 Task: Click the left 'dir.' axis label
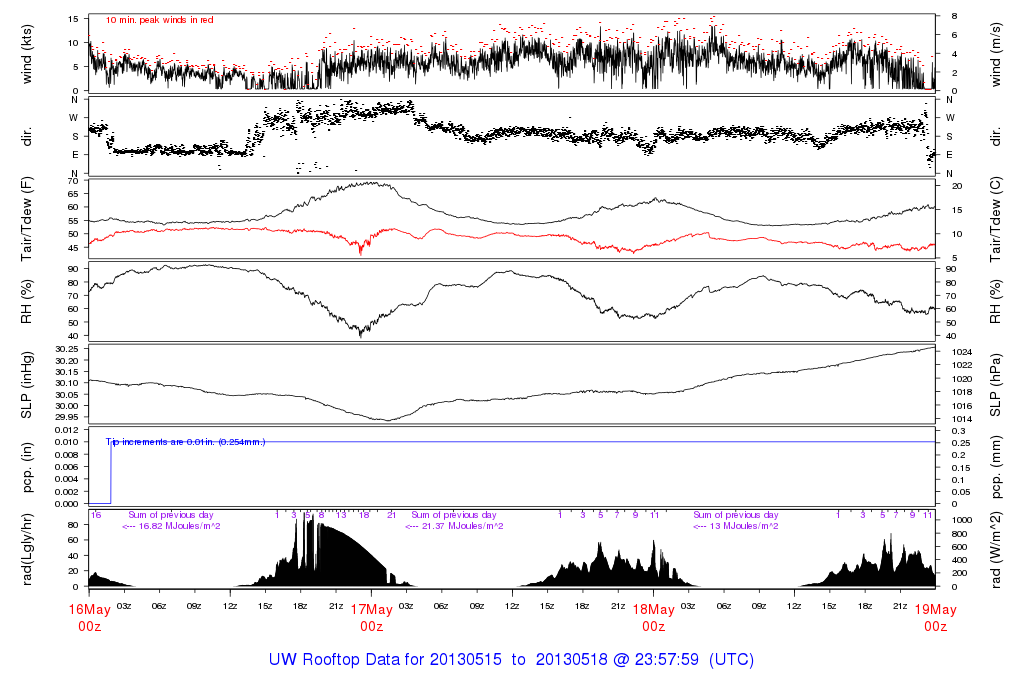(27, 137)
